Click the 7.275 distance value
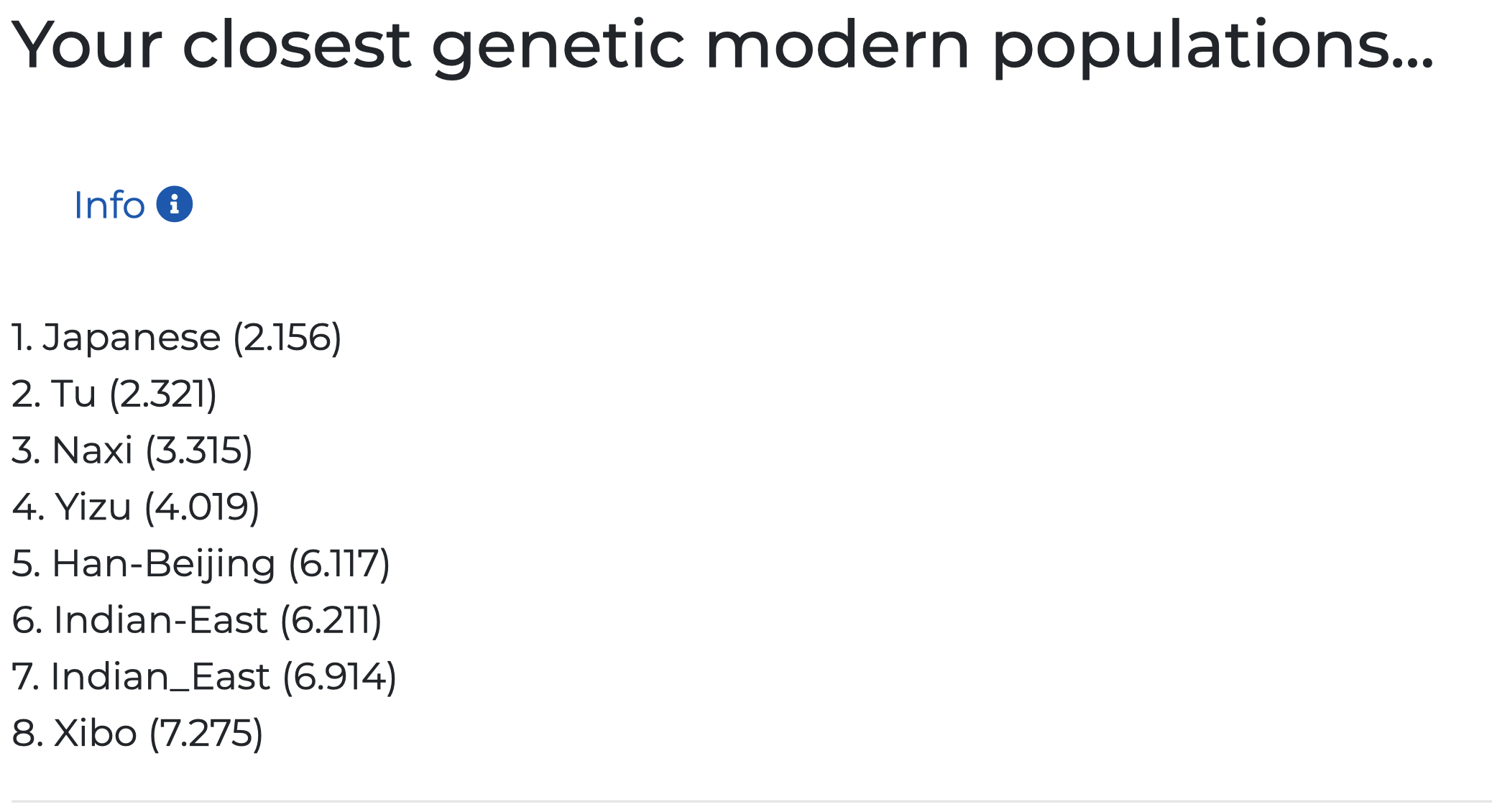This screenshot has width=1492, height=812. coord(206,734)
